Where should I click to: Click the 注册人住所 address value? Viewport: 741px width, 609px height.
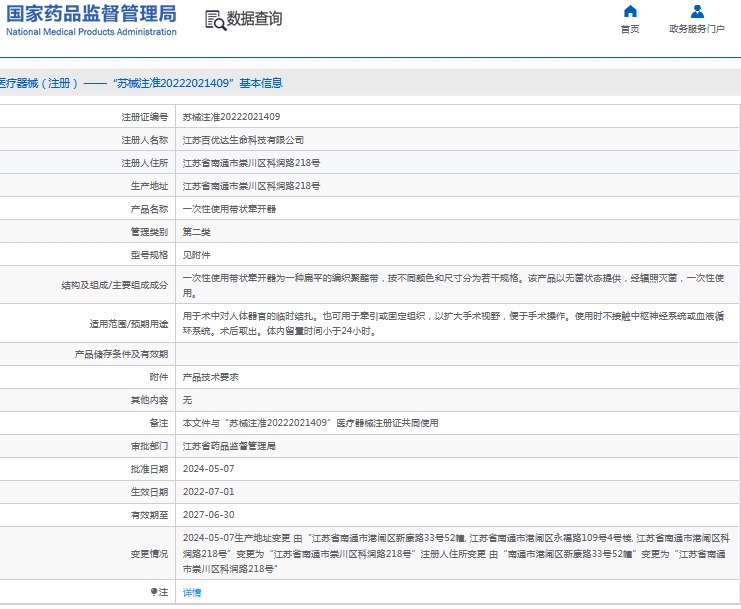tap(251, 163)
